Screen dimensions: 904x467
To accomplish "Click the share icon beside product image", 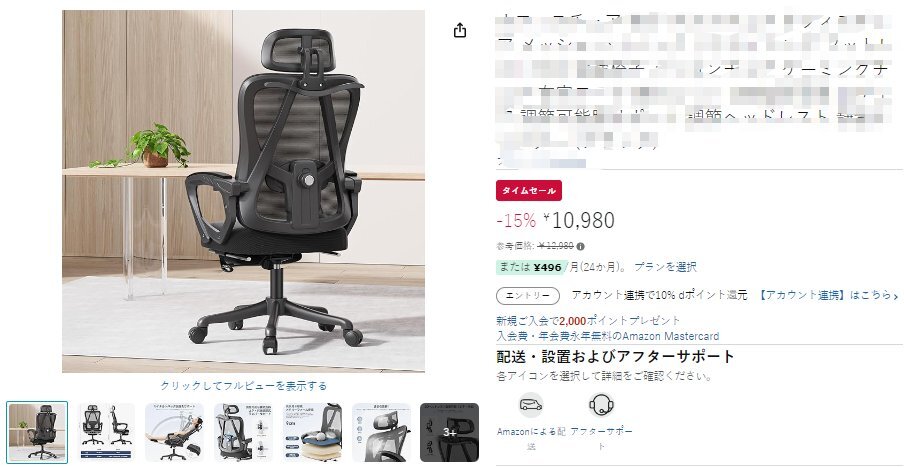I will 459,30.
